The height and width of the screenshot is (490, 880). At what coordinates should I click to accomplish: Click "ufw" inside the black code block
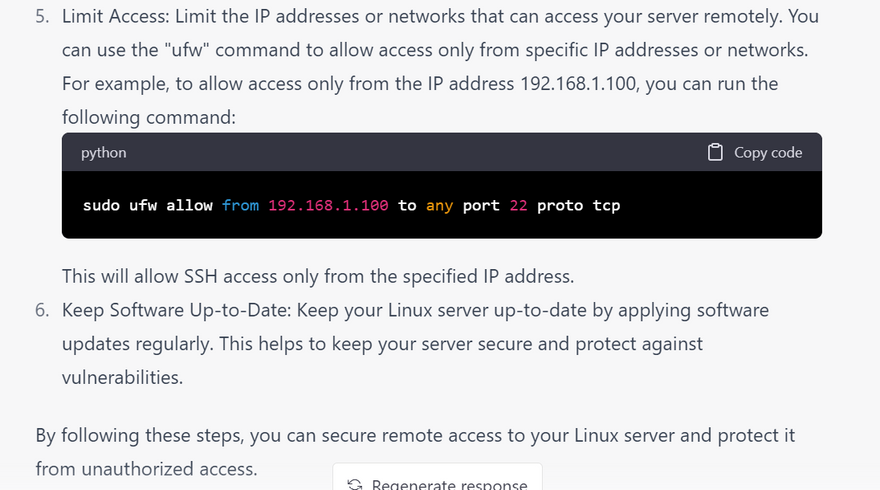point(142,205)
